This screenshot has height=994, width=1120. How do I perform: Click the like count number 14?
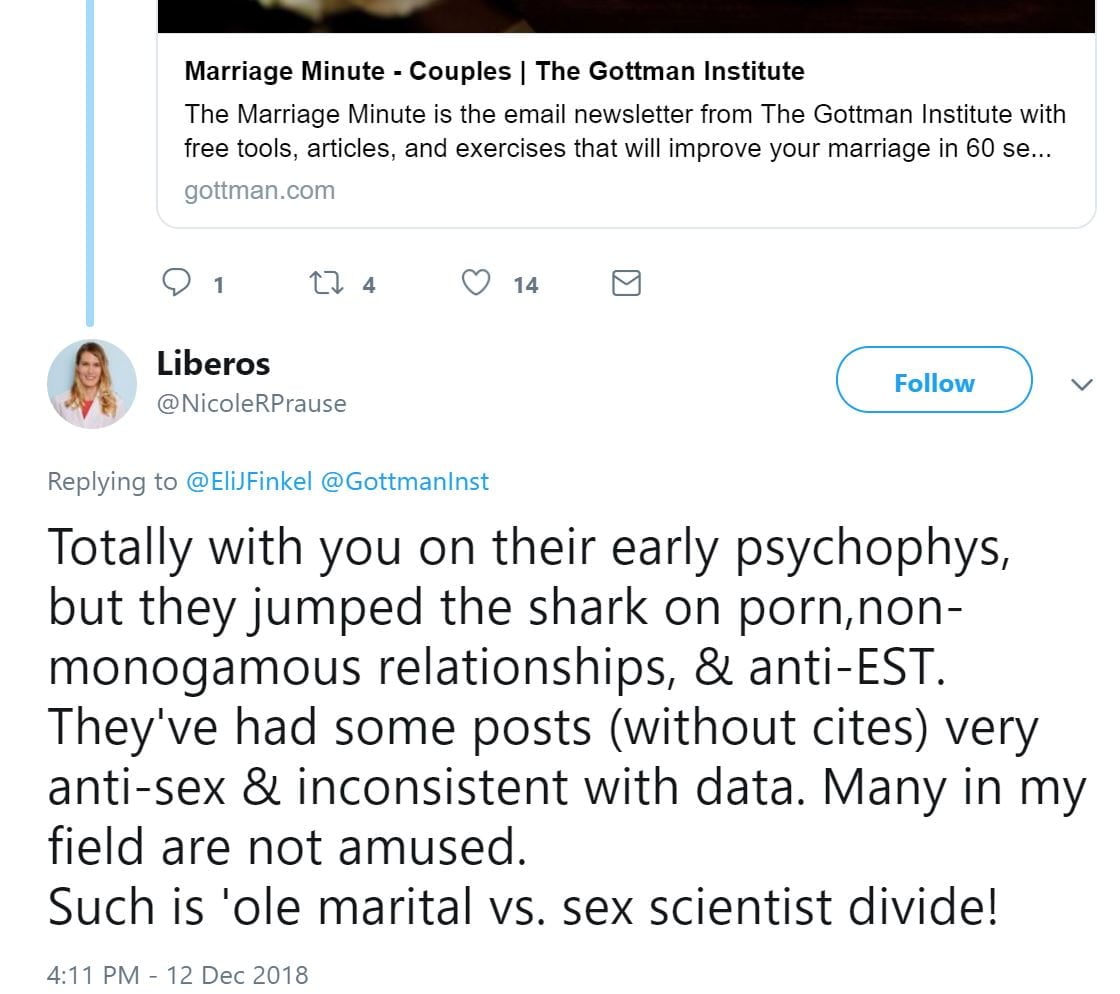[525, 286]
